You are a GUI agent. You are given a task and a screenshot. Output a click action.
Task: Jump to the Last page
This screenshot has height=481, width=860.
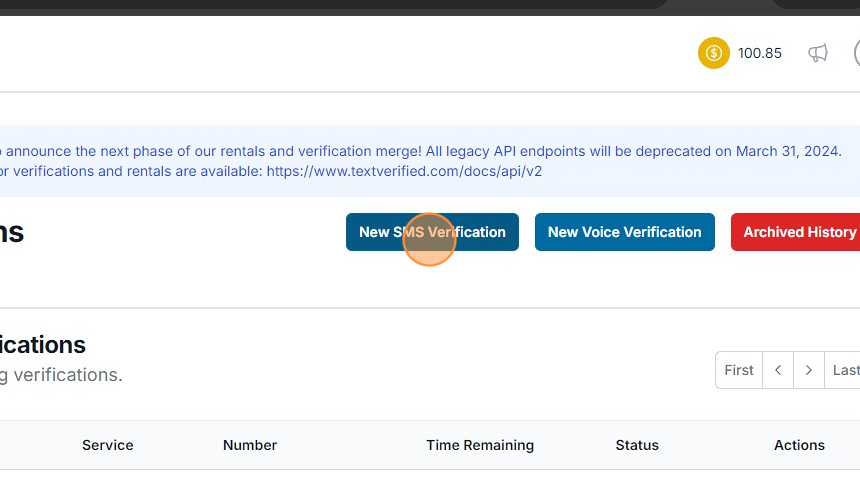coord(845,370)
